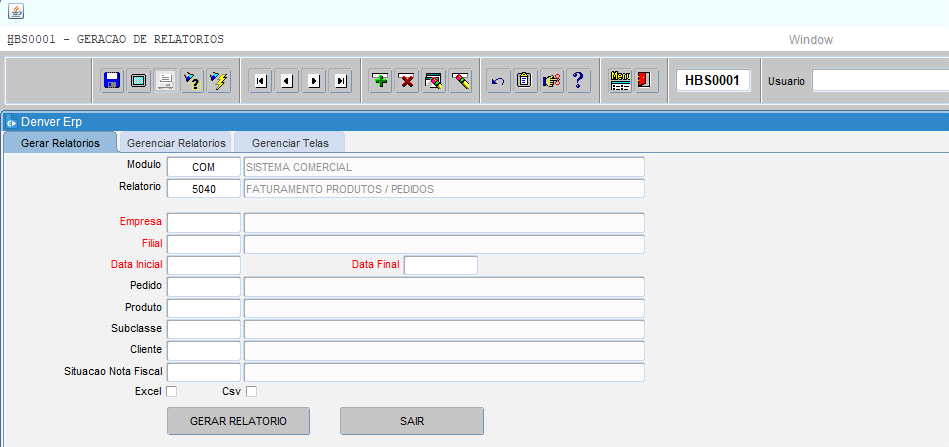Enable the Csv checkbox

coord(252,391)
